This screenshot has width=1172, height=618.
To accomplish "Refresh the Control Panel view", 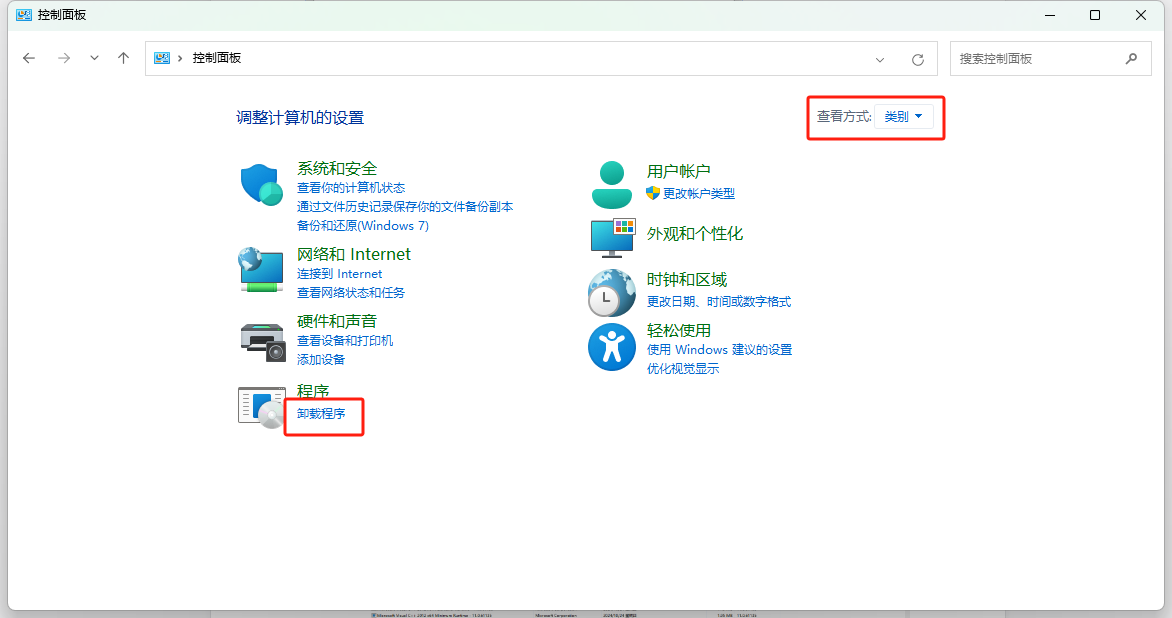I will pos(917,58).
